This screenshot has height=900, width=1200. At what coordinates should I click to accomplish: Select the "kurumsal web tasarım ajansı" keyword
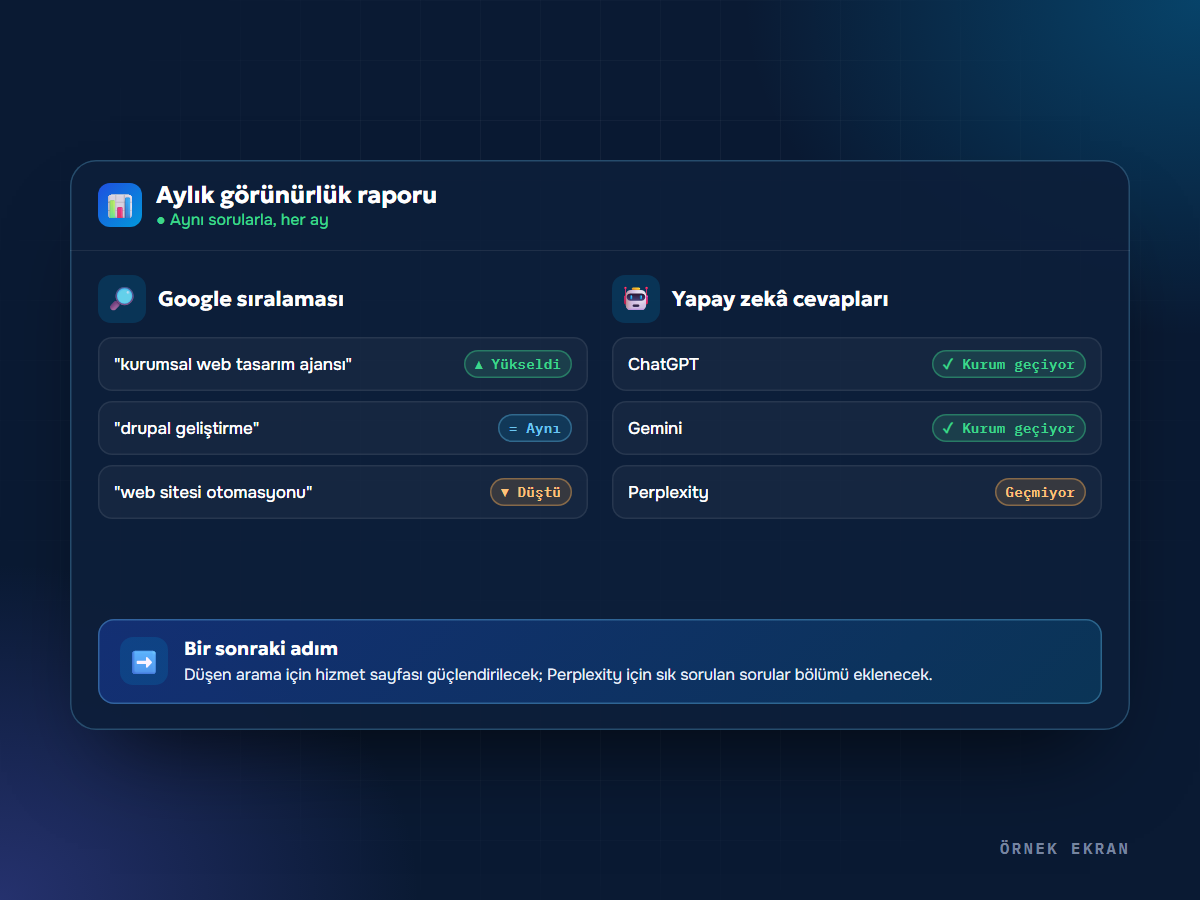coord(233,364)
